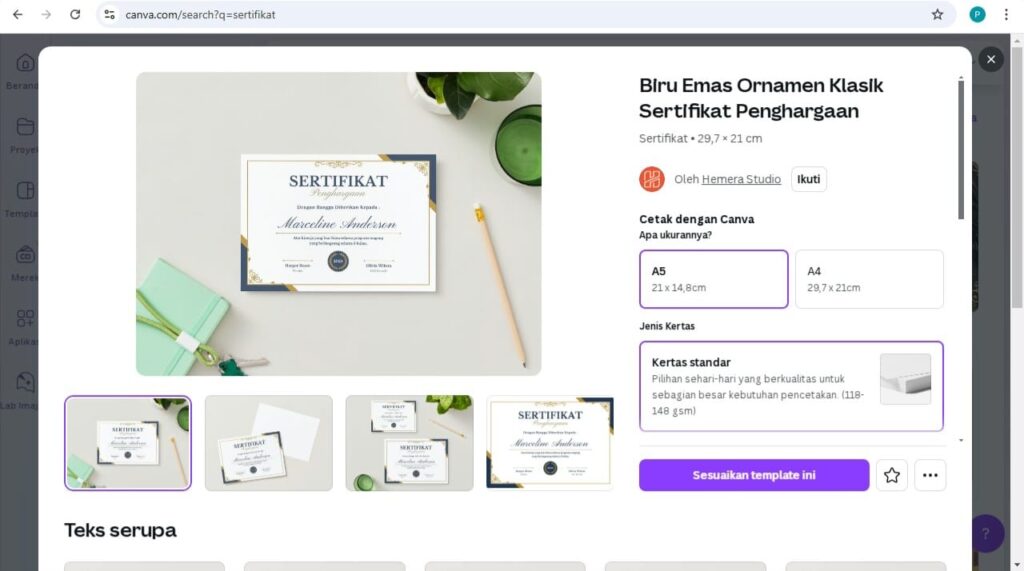Open the three-dot more options menu

click(x=930, y=475)
